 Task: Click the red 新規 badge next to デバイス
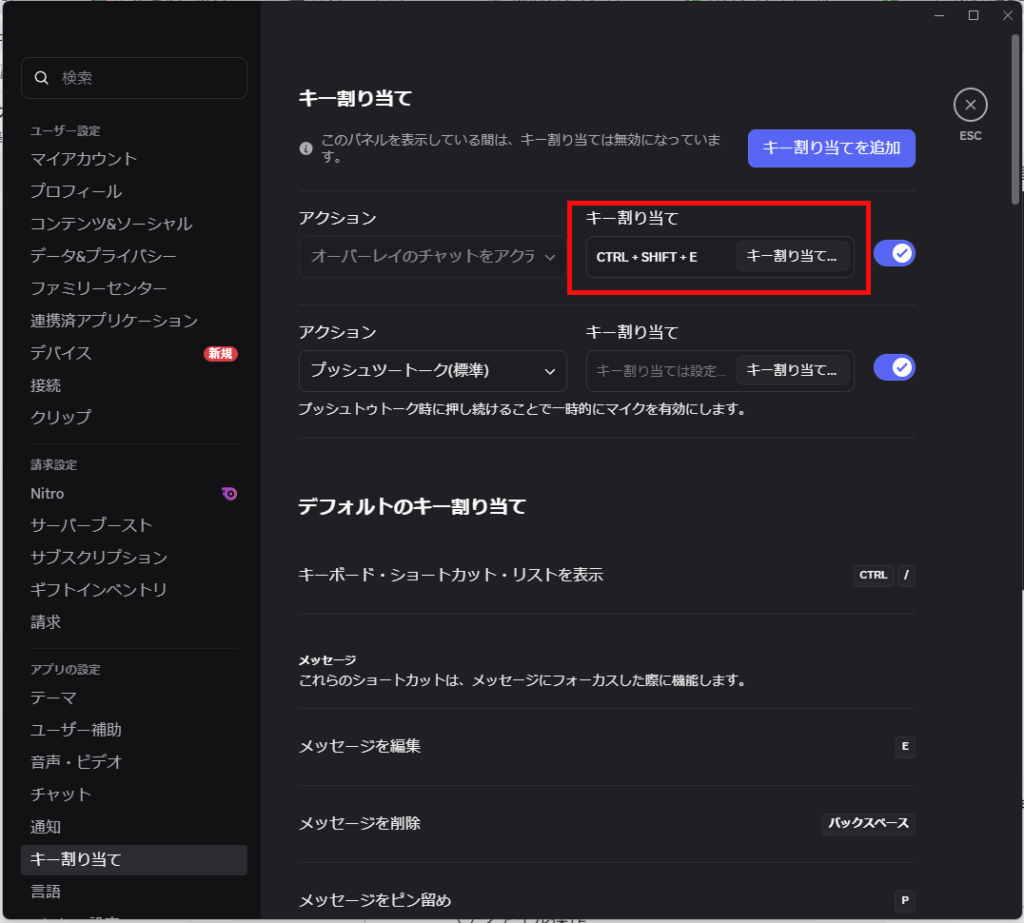(221, 353)
